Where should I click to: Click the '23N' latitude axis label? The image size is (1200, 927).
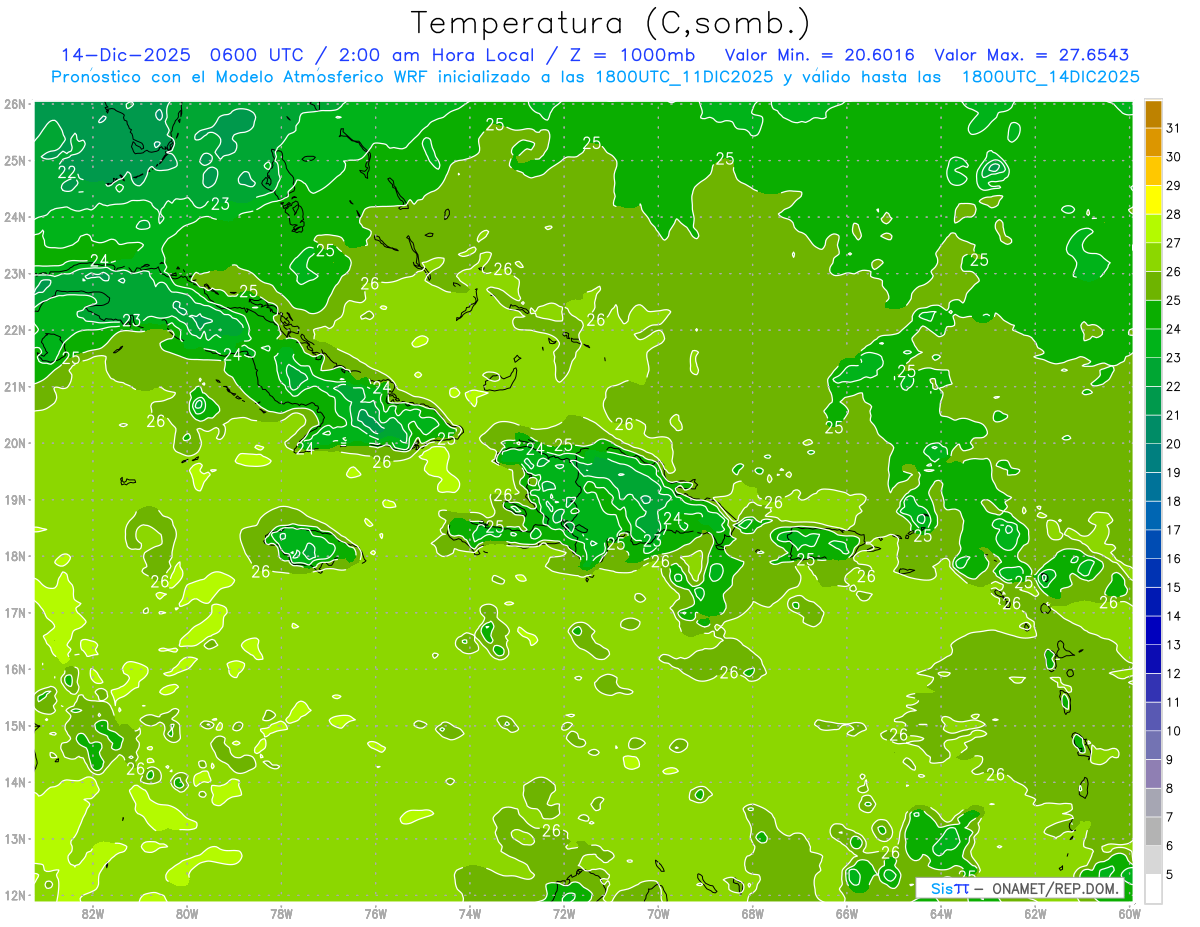click(x=15, y=273)
